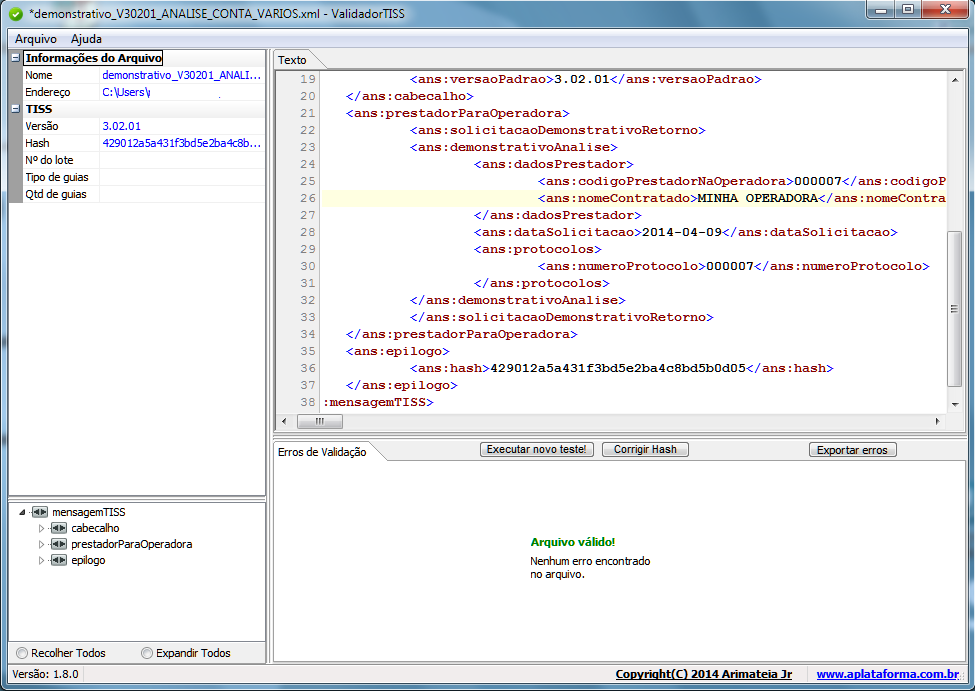Screen dimensions: 975x691
Task: Click the Copyright(C) 2014 Arimateia Jr text
Action: point(703,674)
